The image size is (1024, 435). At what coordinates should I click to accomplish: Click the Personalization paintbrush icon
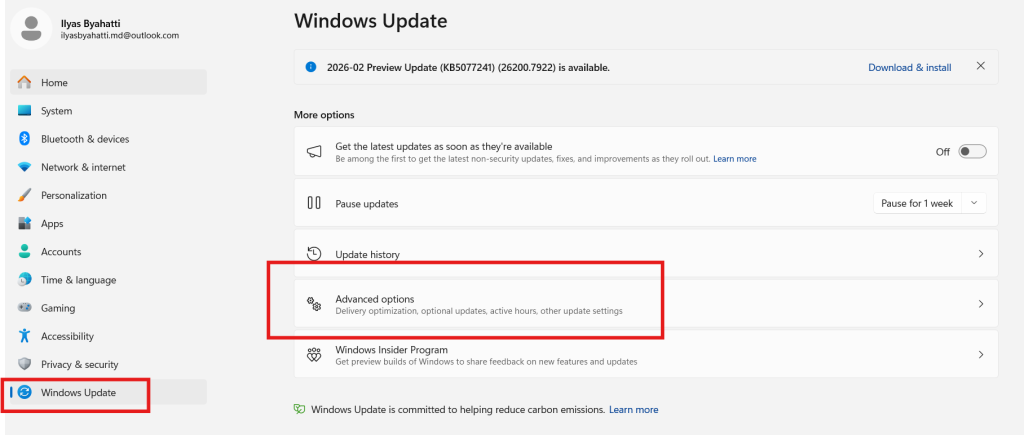tap(24, 195)
